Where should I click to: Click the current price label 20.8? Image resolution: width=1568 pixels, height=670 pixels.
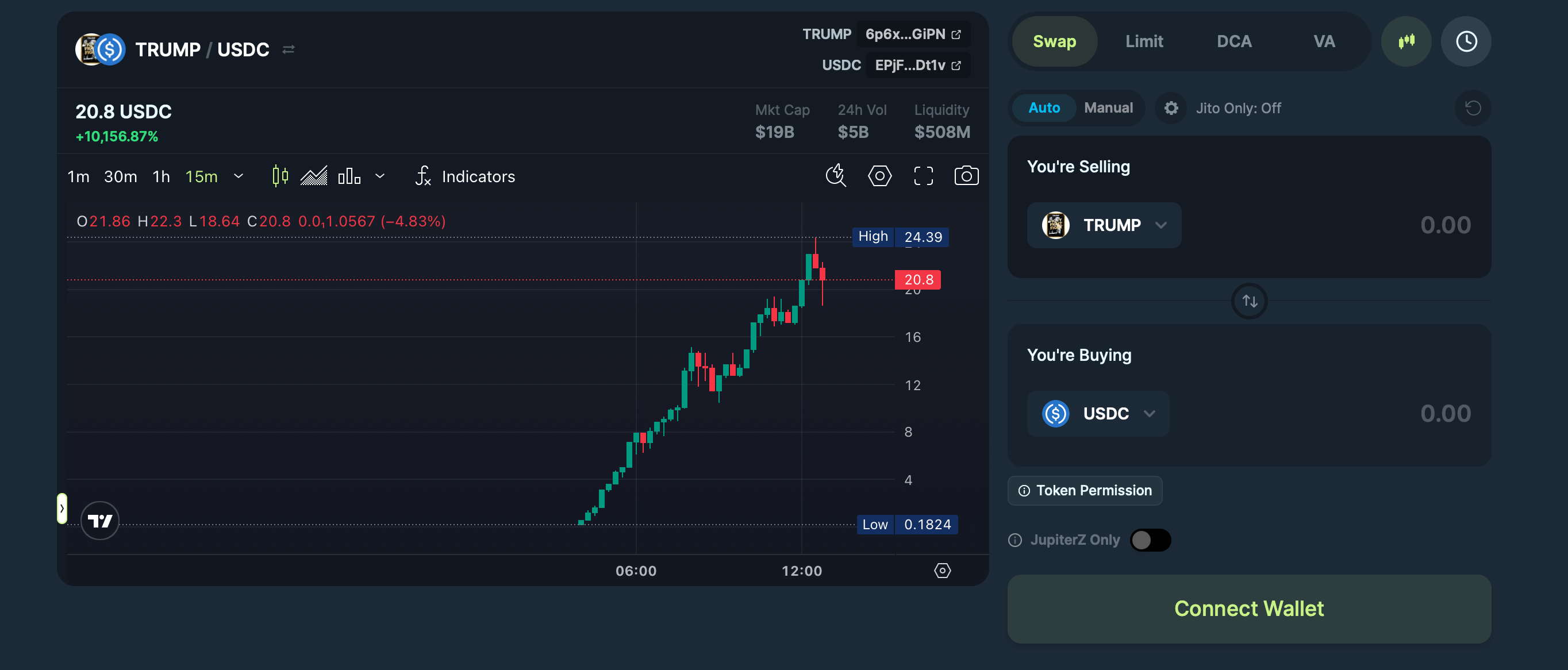[918, 280]
